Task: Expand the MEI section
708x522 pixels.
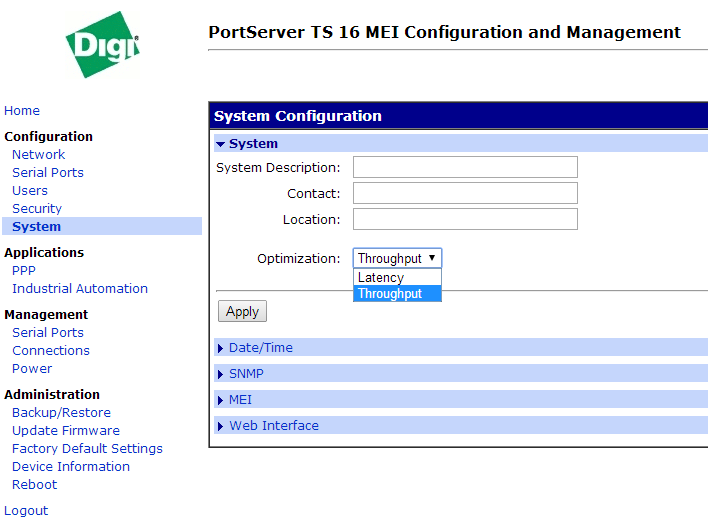Action: [x=240, y=400]
